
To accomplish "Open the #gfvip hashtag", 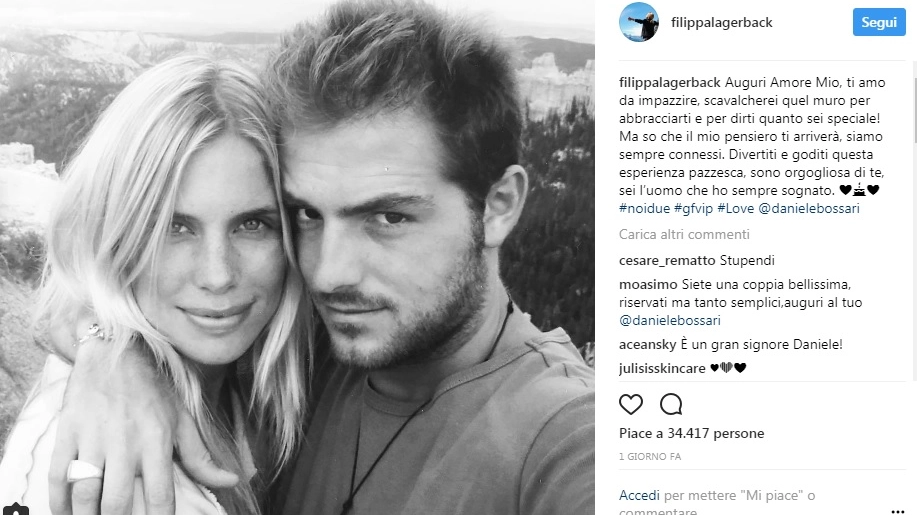I will (x=694, y=208).
